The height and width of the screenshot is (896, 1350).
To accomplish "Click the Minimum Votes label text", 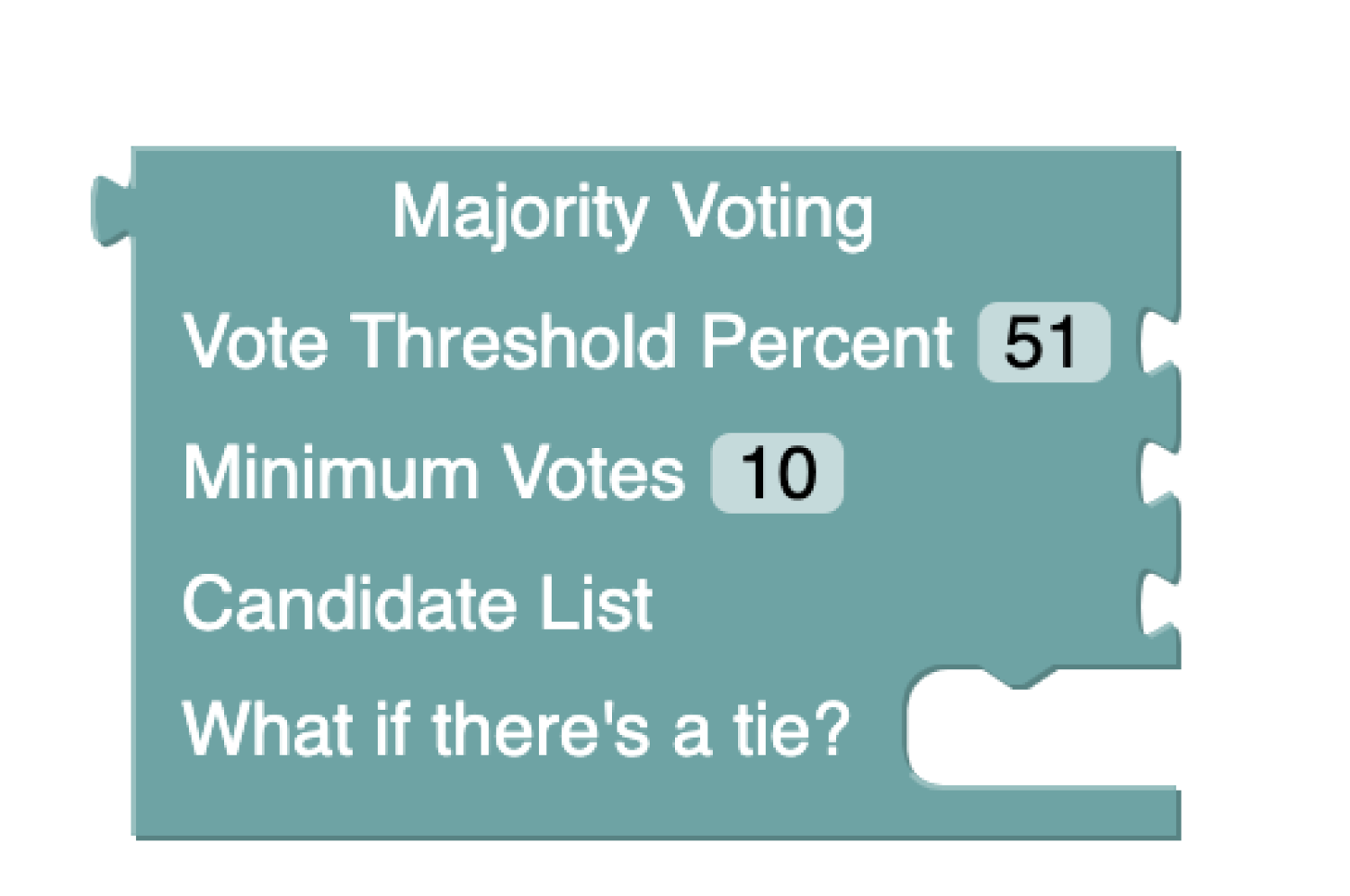I will (x=433, y=473).
